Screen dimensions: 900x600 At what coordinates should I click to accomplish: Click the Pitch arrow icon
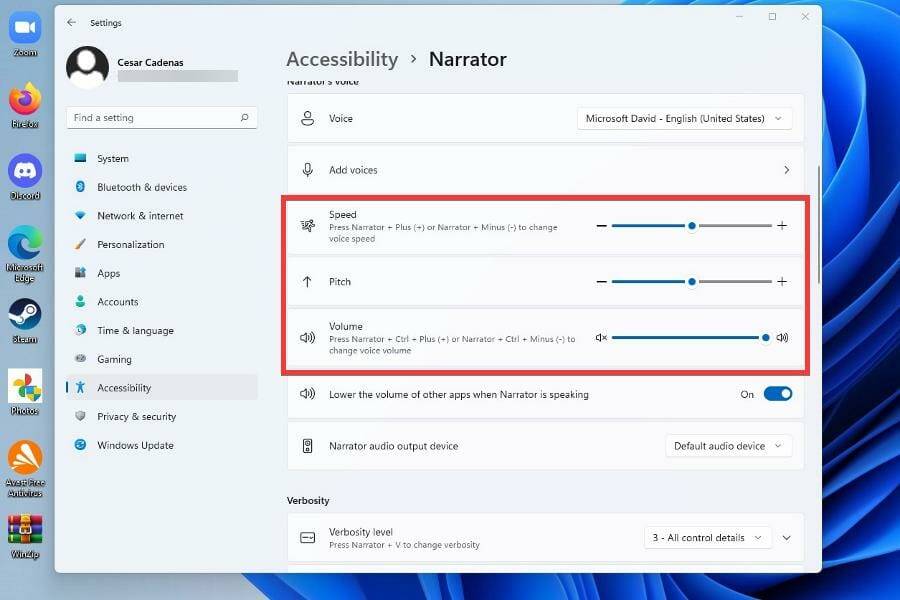pyautogui.click(x=307, y=281)
